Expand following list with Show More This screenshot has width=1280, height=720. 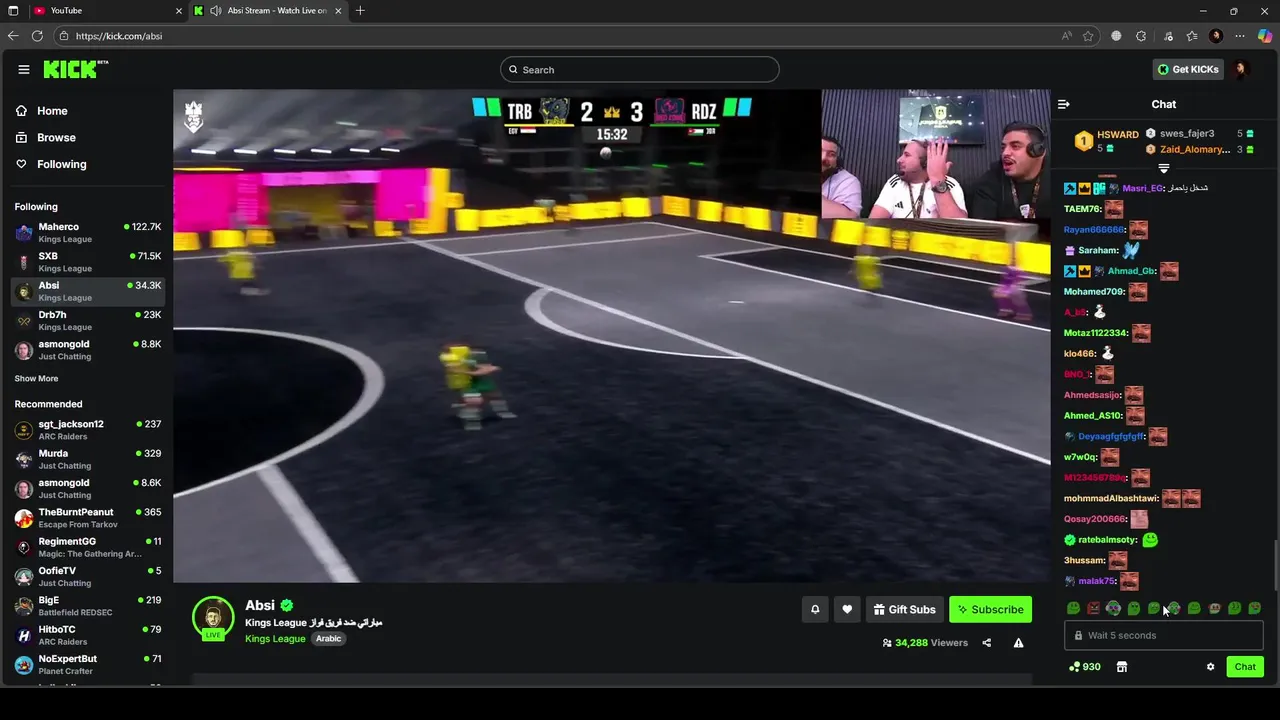click(x=36, y=379)
